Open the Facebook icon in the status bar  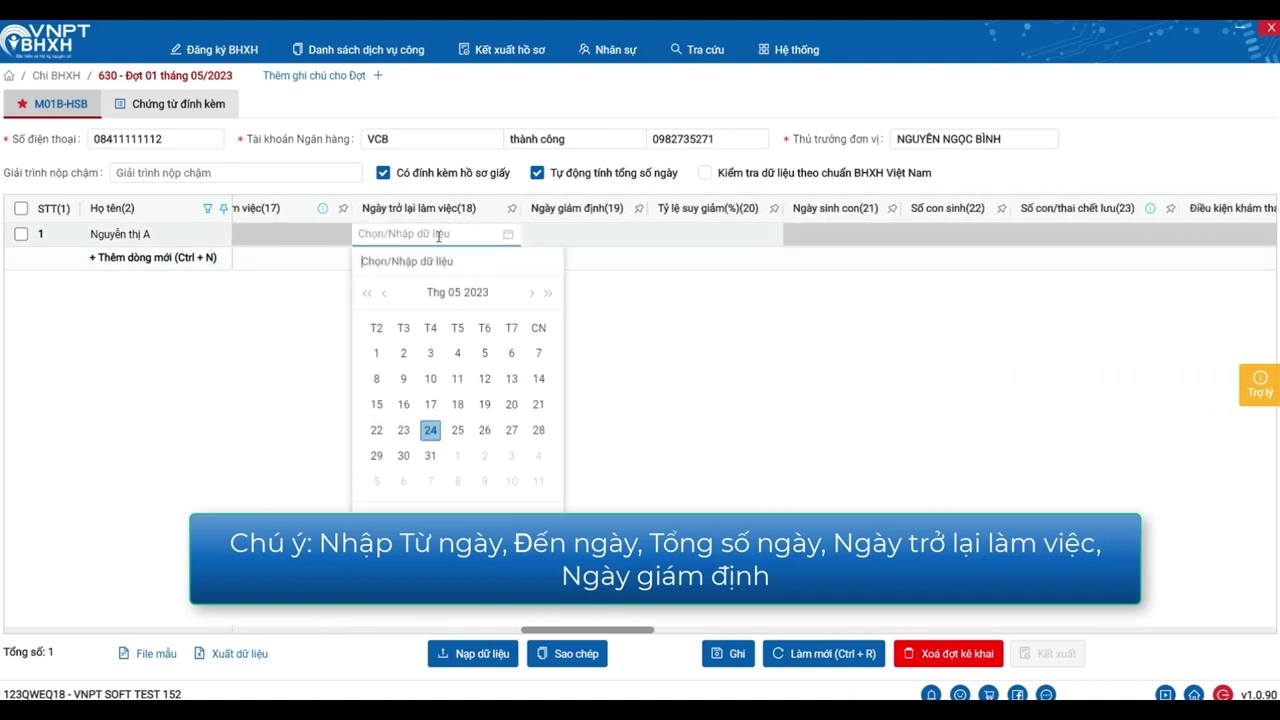1017,695
